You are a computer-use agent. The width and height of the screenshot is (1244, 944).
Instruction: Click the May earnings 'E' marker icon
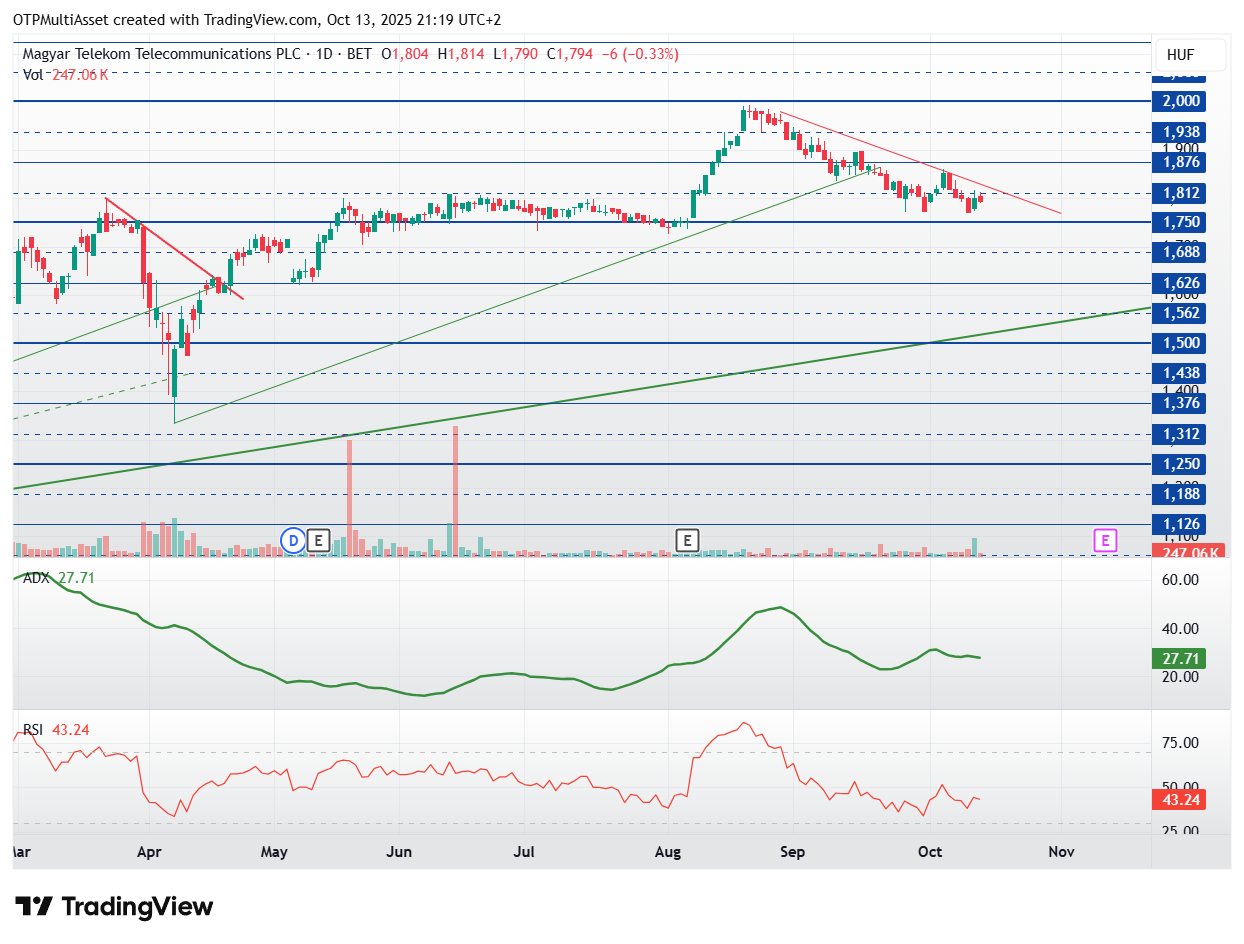[318, 541]
